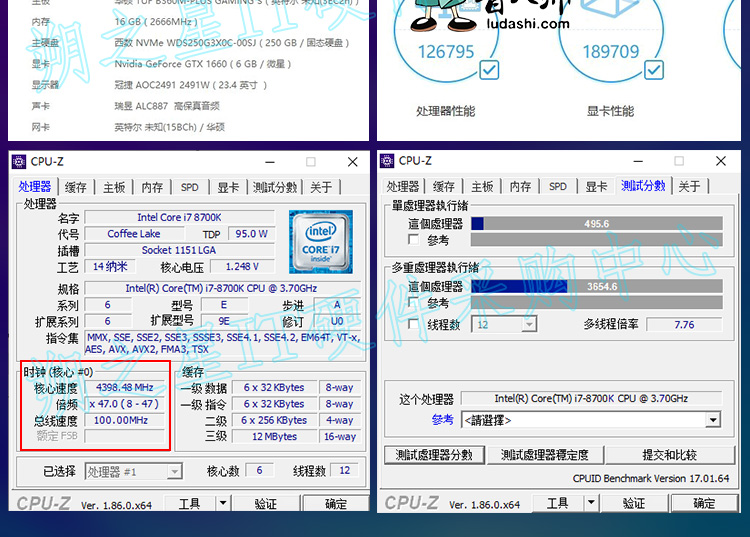Image resolution: width=750 pixels, height=537 pixels.
Task: Switch to 处理器 tab in right CPU-Z window
Action: click(403, 186)
